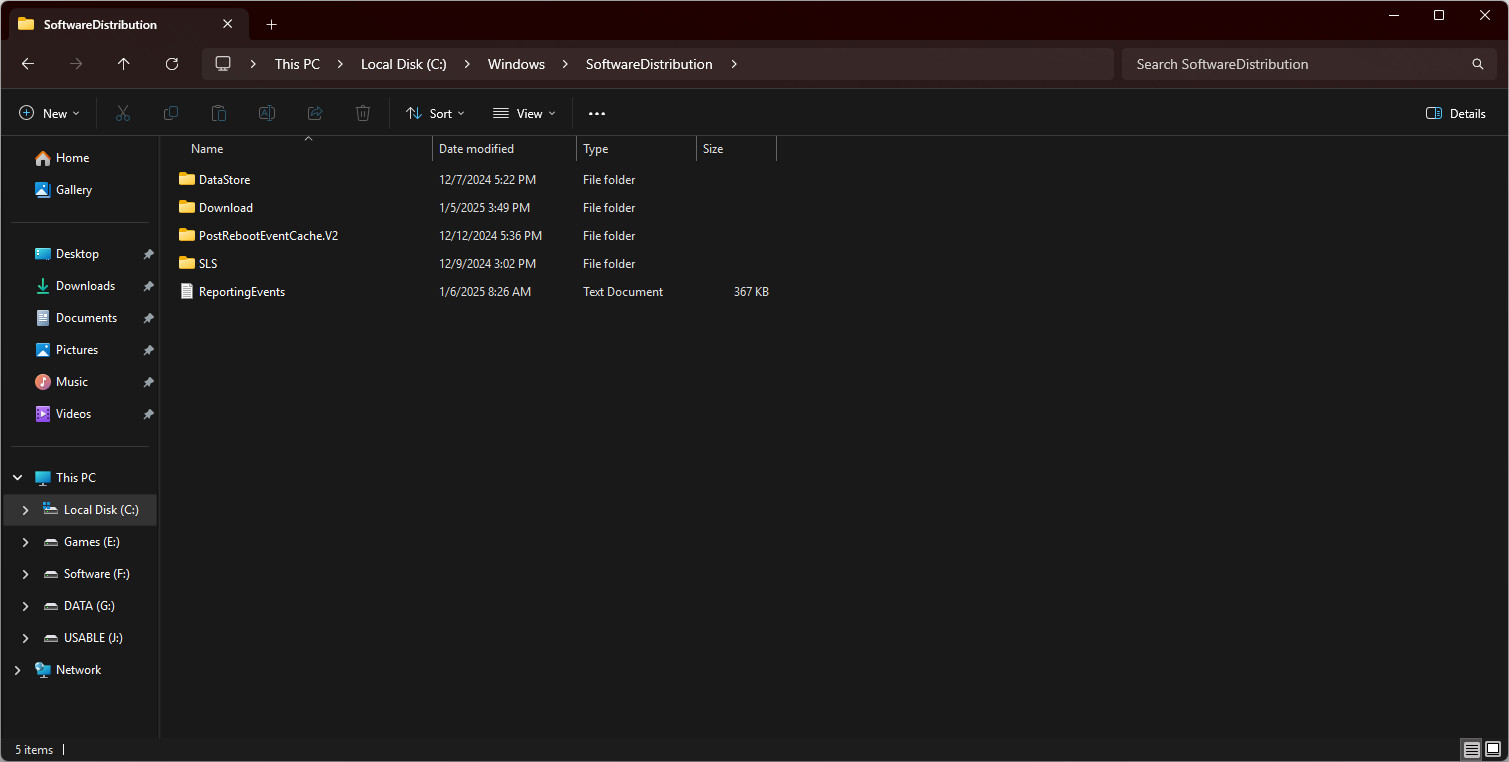Click the Paste clipboard icon

coord(219,113)
